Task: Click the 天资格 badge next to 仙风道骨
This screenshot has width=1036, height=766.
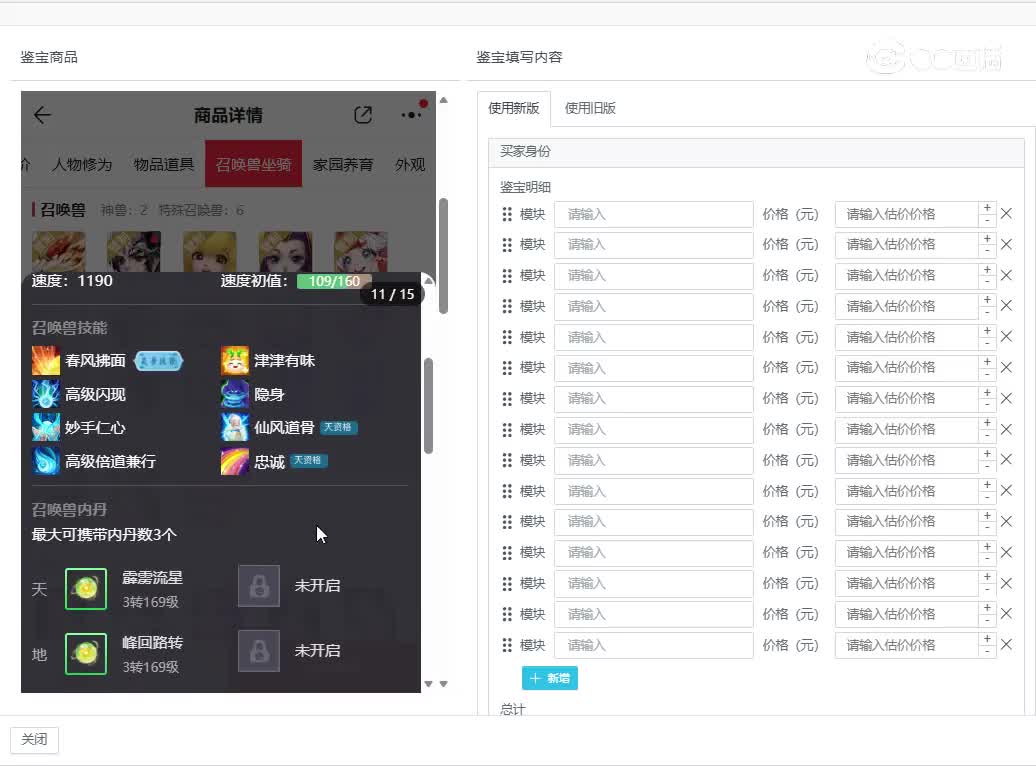Action: tap(339, 427)
